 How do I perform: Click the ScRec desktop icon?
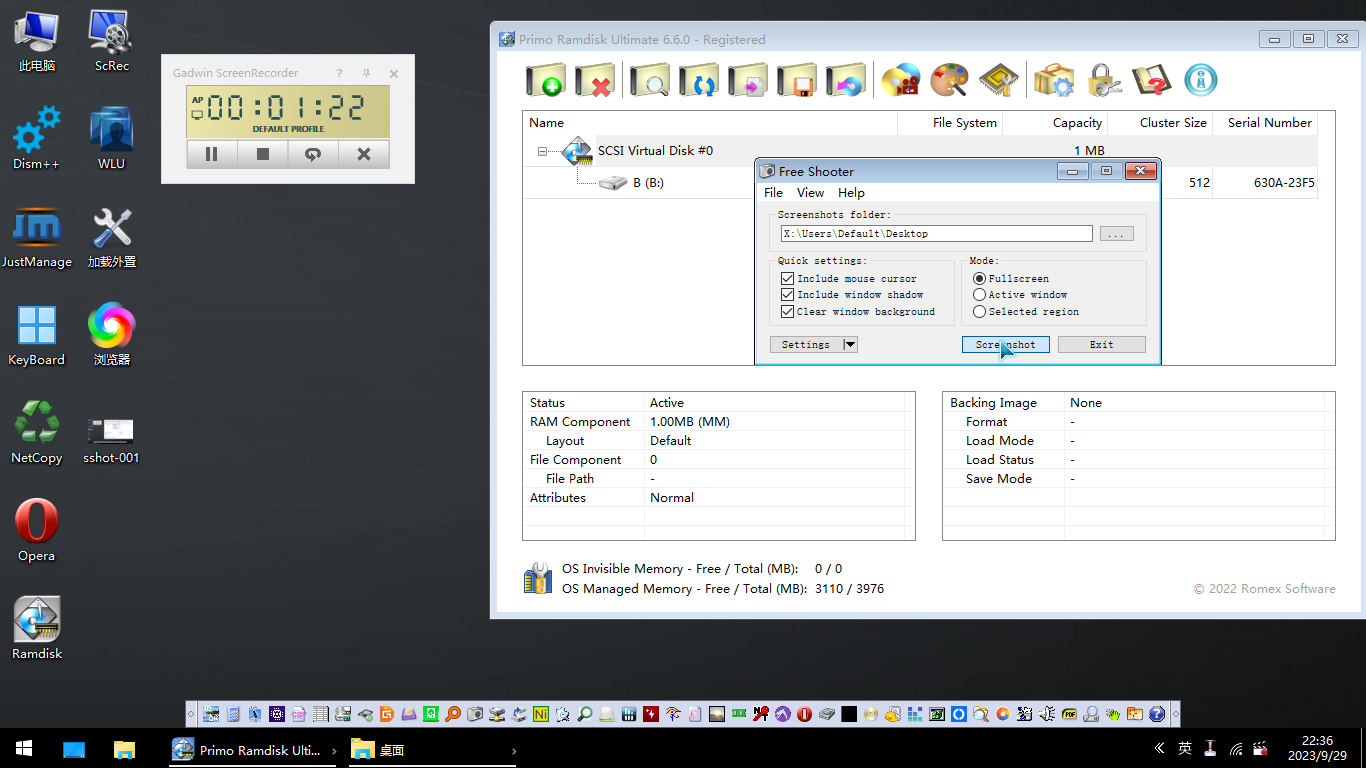point(112,40)
